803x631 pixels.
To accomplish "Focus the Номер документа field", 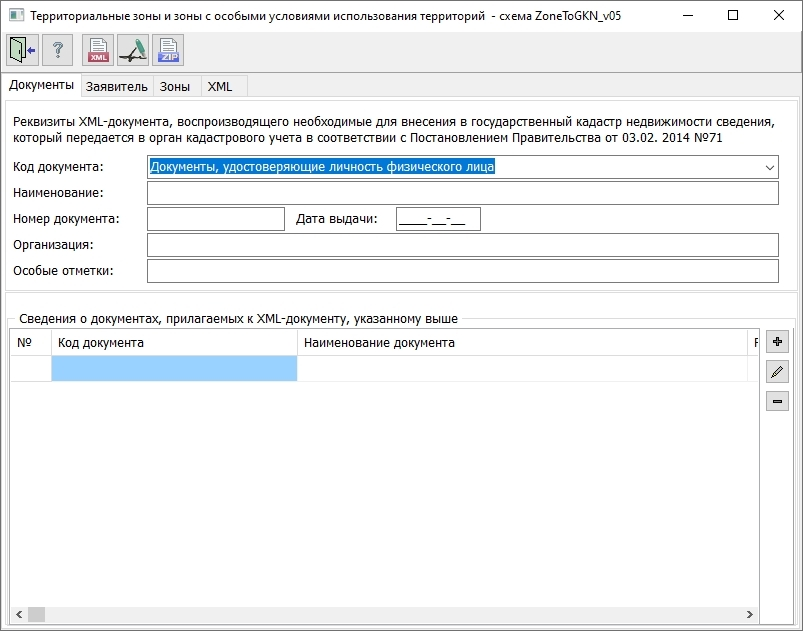I will click(216, 219).
